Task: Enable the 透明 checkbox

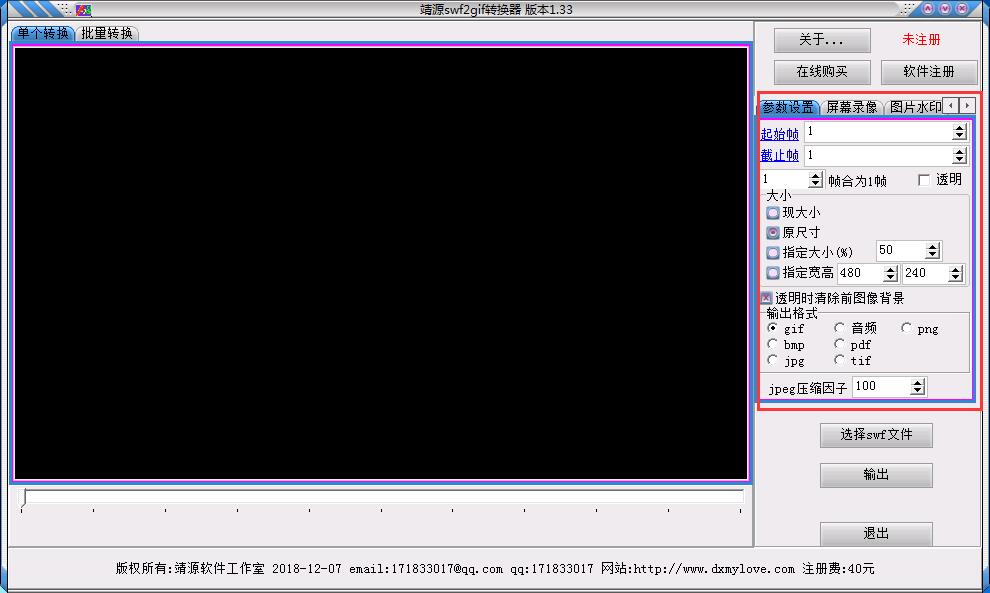Action: pos(924,180)
